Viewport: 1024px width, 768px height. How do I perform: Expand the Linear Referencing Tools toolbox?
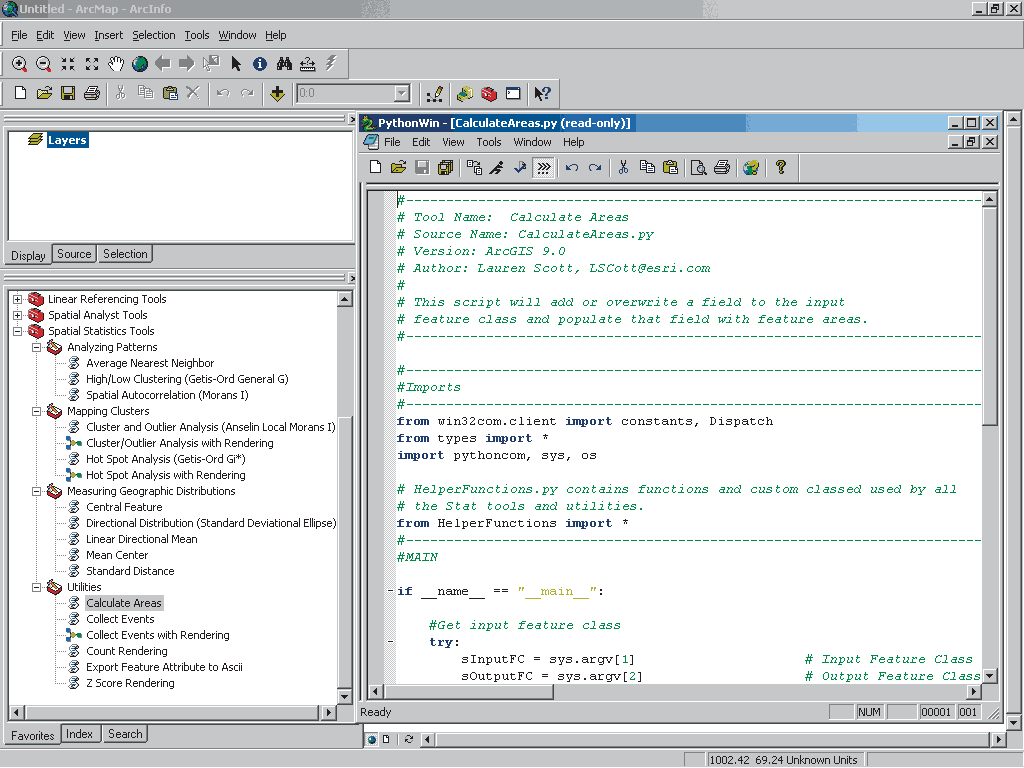click(x=17, y=298)
